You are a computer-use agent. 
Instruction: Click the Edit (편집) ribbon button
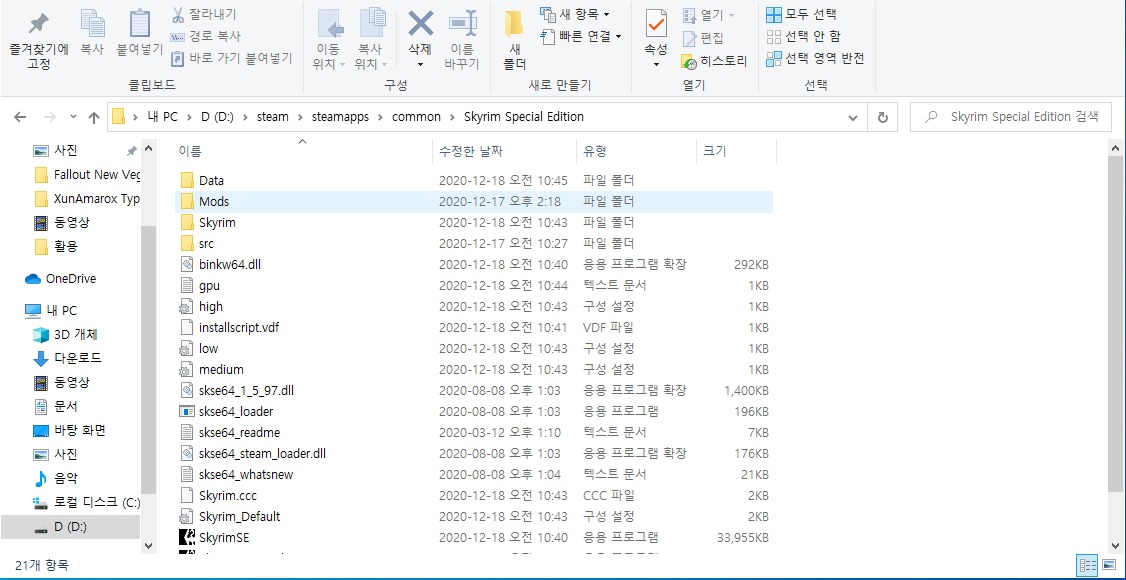(x=702, y=38)
